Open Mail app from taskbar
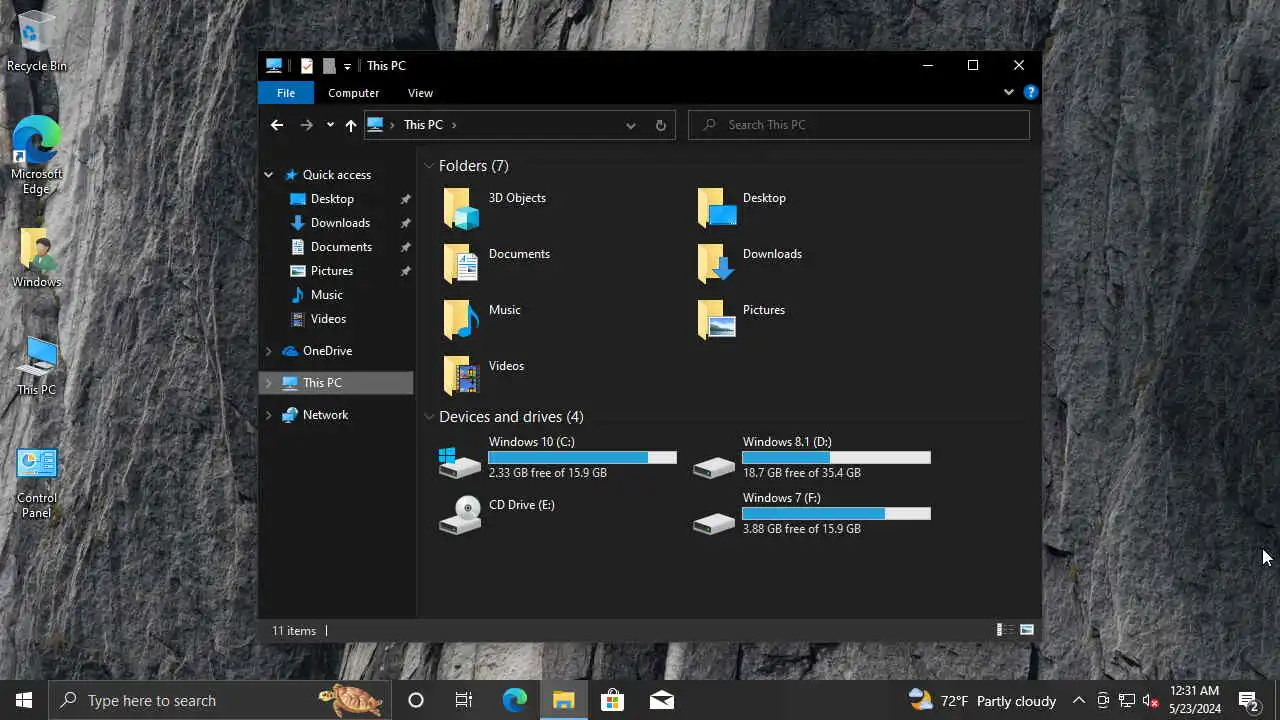 [x=661, y=700]
